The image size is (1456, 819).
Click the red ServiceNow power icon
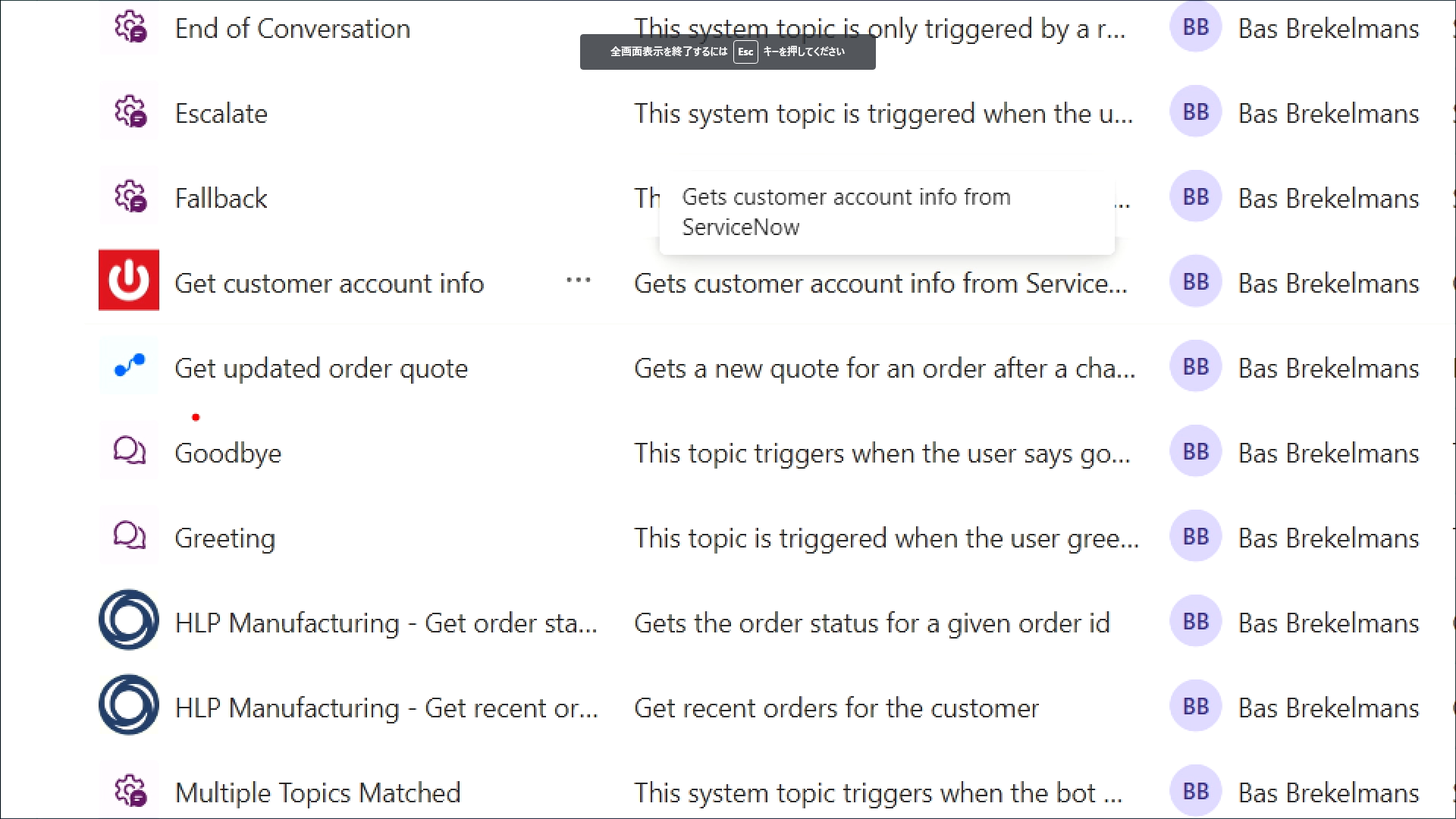coord(129,281)
